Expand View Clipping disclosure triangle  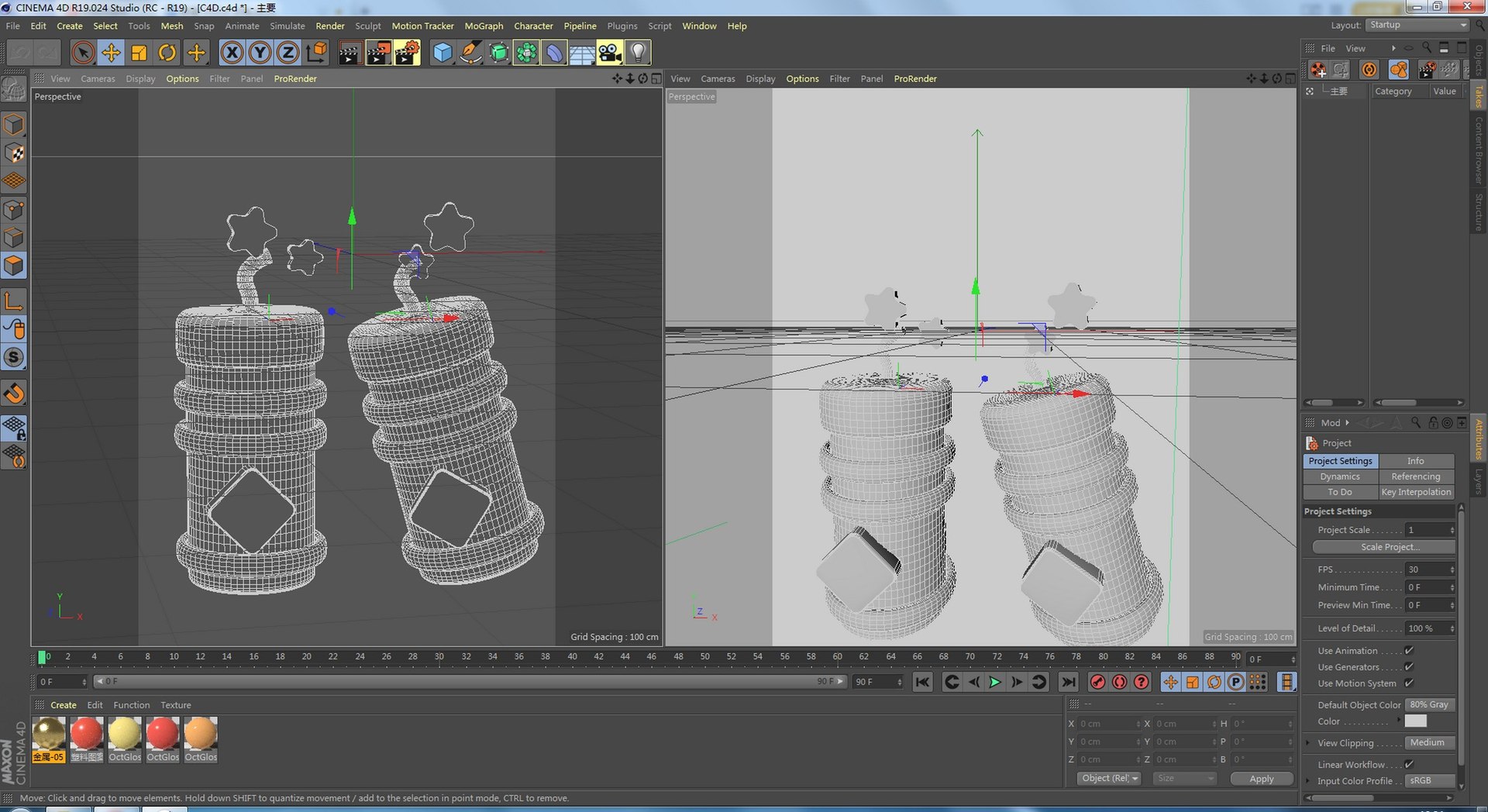[x=1308, y=743]
